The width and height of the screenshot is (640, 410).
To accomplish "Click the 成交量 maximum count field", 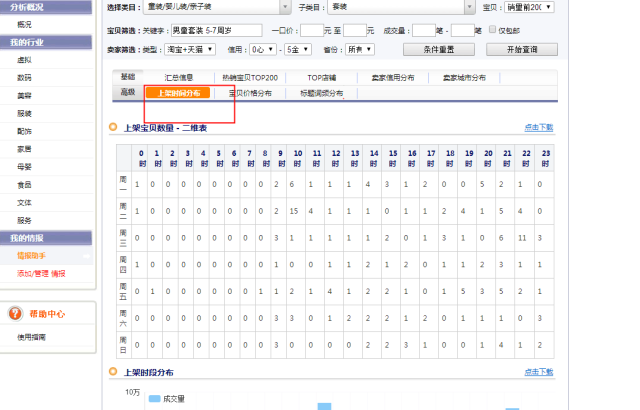I will pyautogui.click(x=462, y=30).
